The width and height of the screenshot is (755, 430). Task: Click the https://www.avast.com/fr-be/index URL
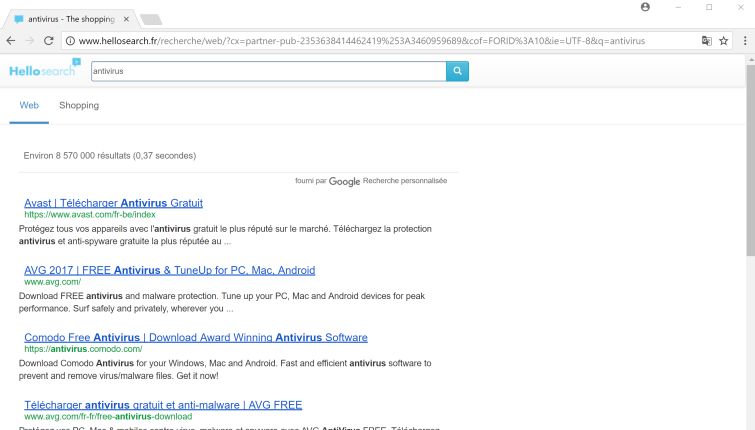[90, 215]
